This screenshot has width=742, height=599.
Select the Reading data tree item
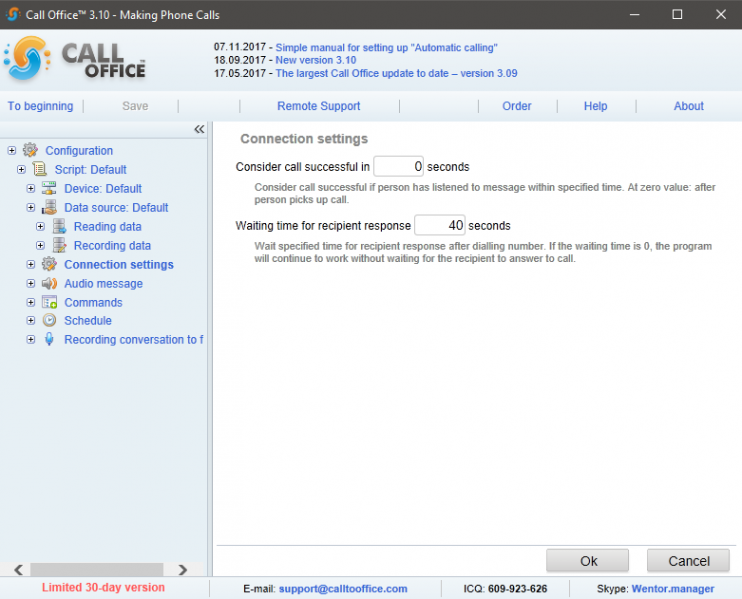107,226
